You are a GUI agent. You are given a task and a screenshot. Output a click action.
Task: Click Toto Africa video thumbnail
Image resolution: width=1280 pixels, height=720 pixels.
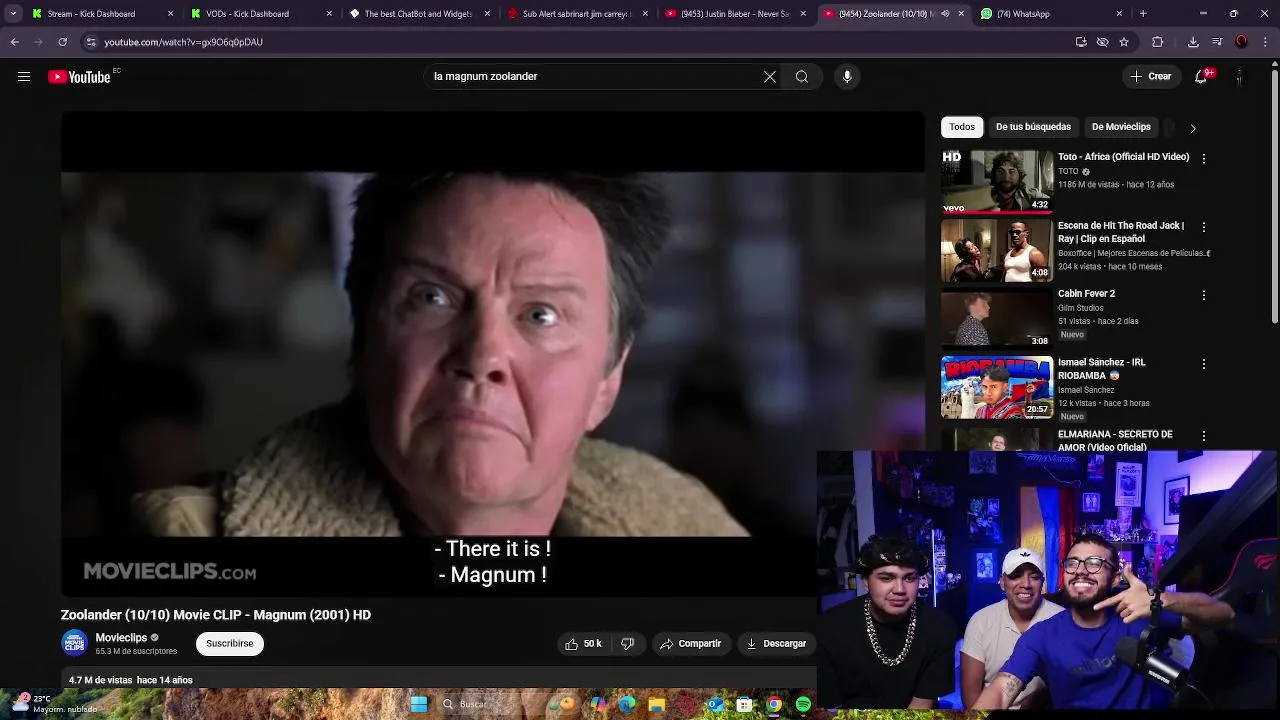997,181
